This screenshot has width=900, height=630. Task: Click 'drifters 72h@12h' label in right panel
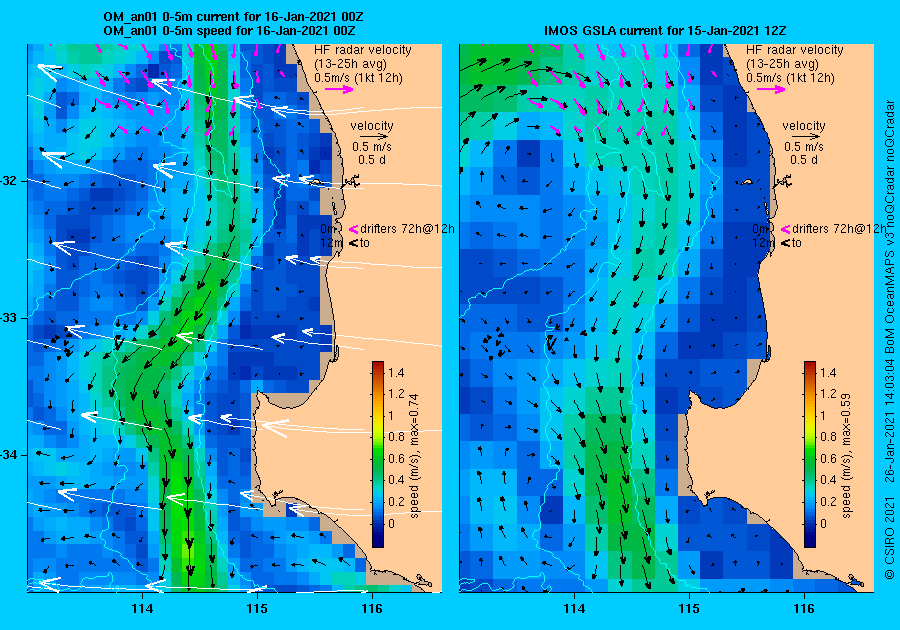pyautogui.click(x=839, y=229)
